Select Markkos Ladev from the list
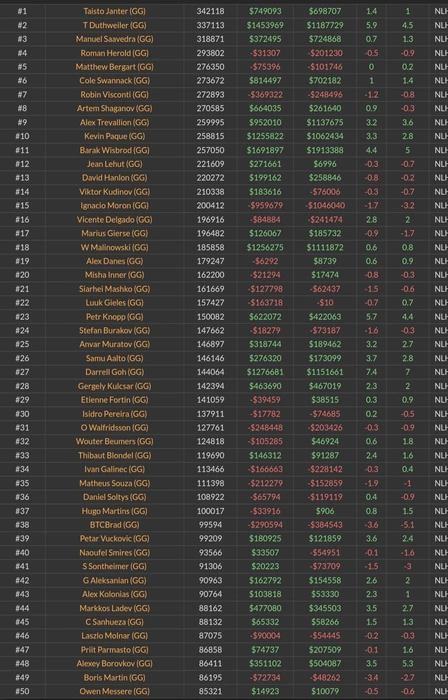The image size is (448, 700). pos(114,608)
